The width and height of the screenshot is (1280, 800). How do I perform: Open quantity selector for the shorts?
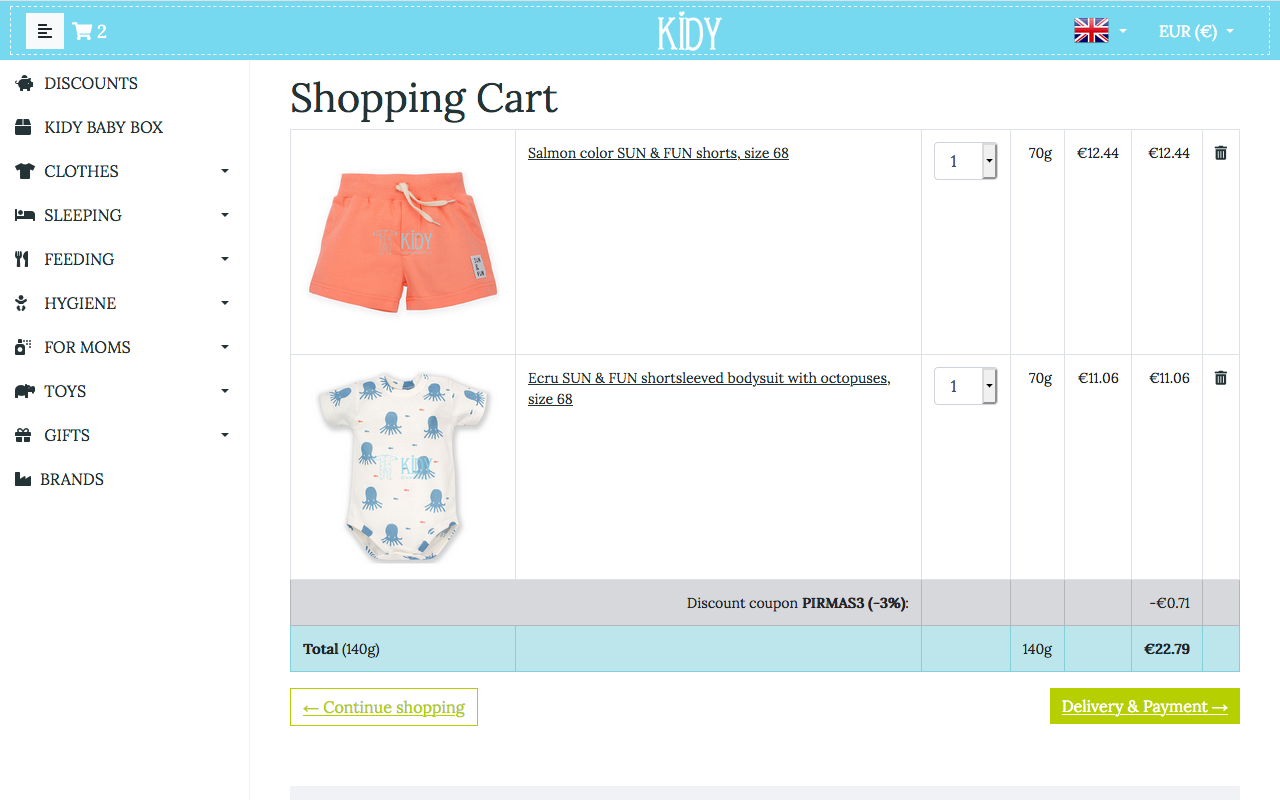pos(964,160)
